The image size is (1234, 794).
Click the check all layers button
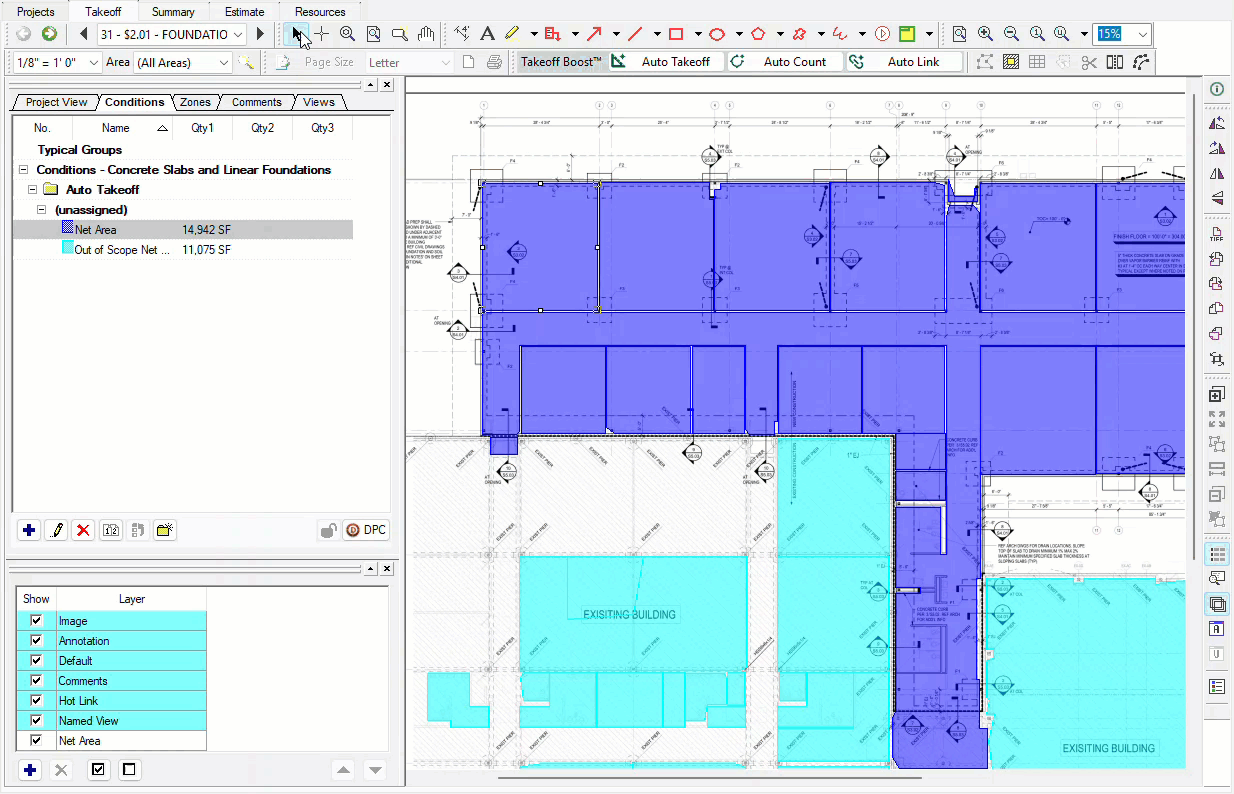pyautogui.click(x=98, y=770)
